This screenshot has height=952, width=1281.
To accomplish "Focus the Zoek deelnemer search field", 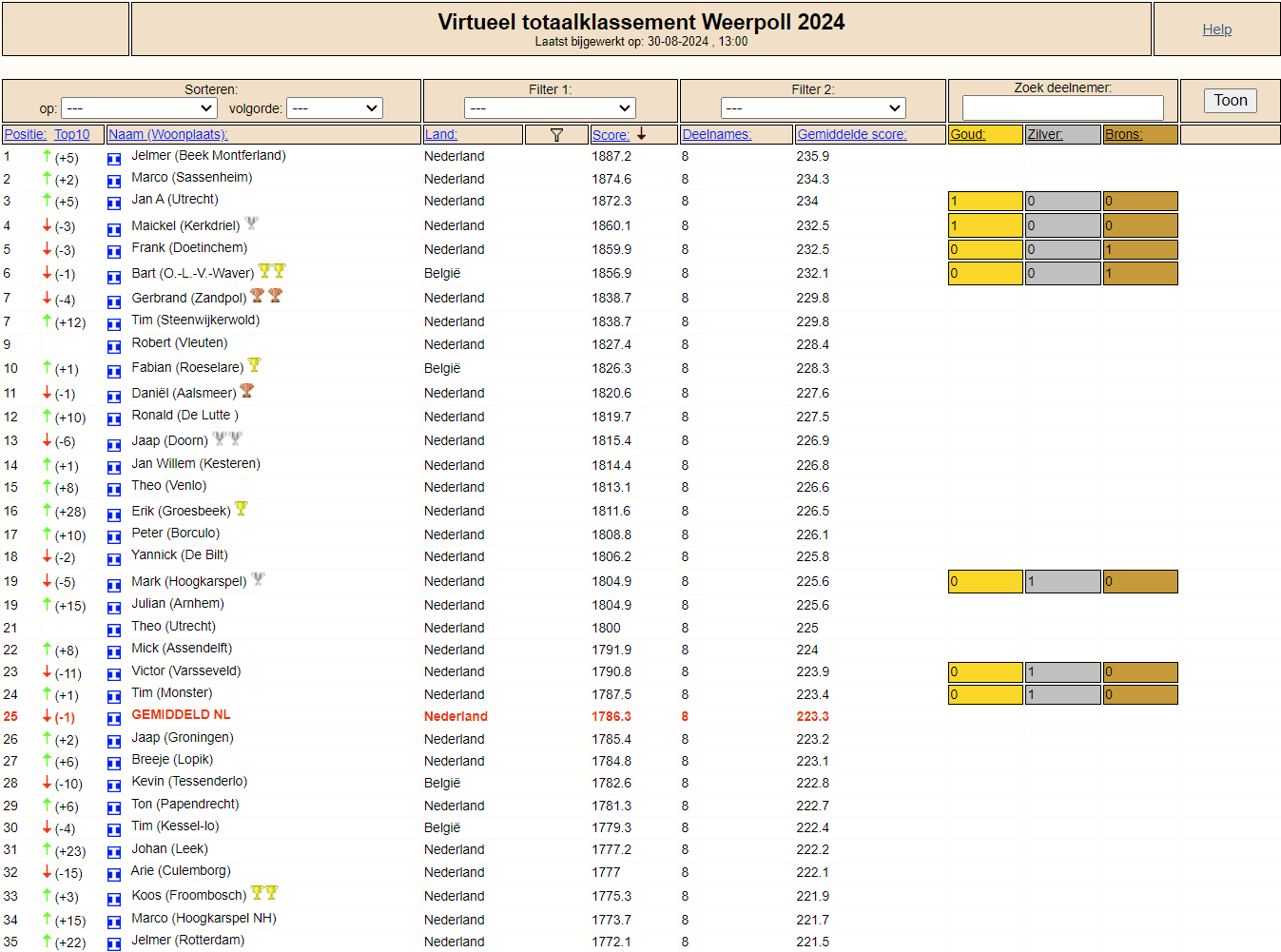I will 1062,107.
